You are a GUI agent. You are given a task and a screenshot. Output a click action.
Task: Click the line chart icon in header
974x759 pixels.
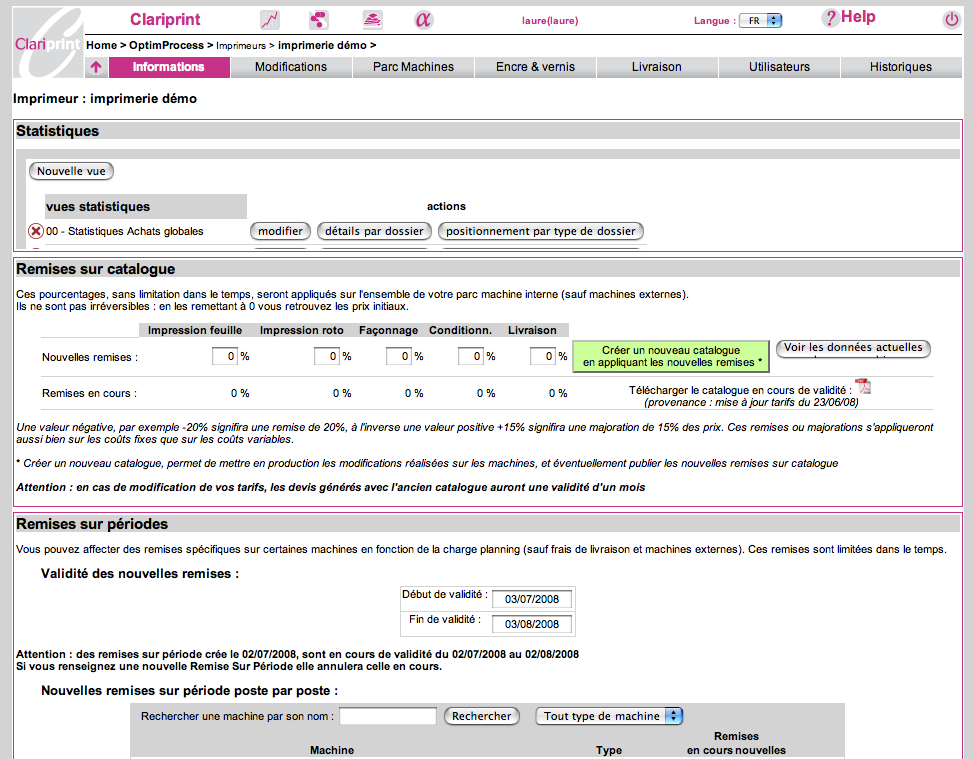(x=270, y=20)
